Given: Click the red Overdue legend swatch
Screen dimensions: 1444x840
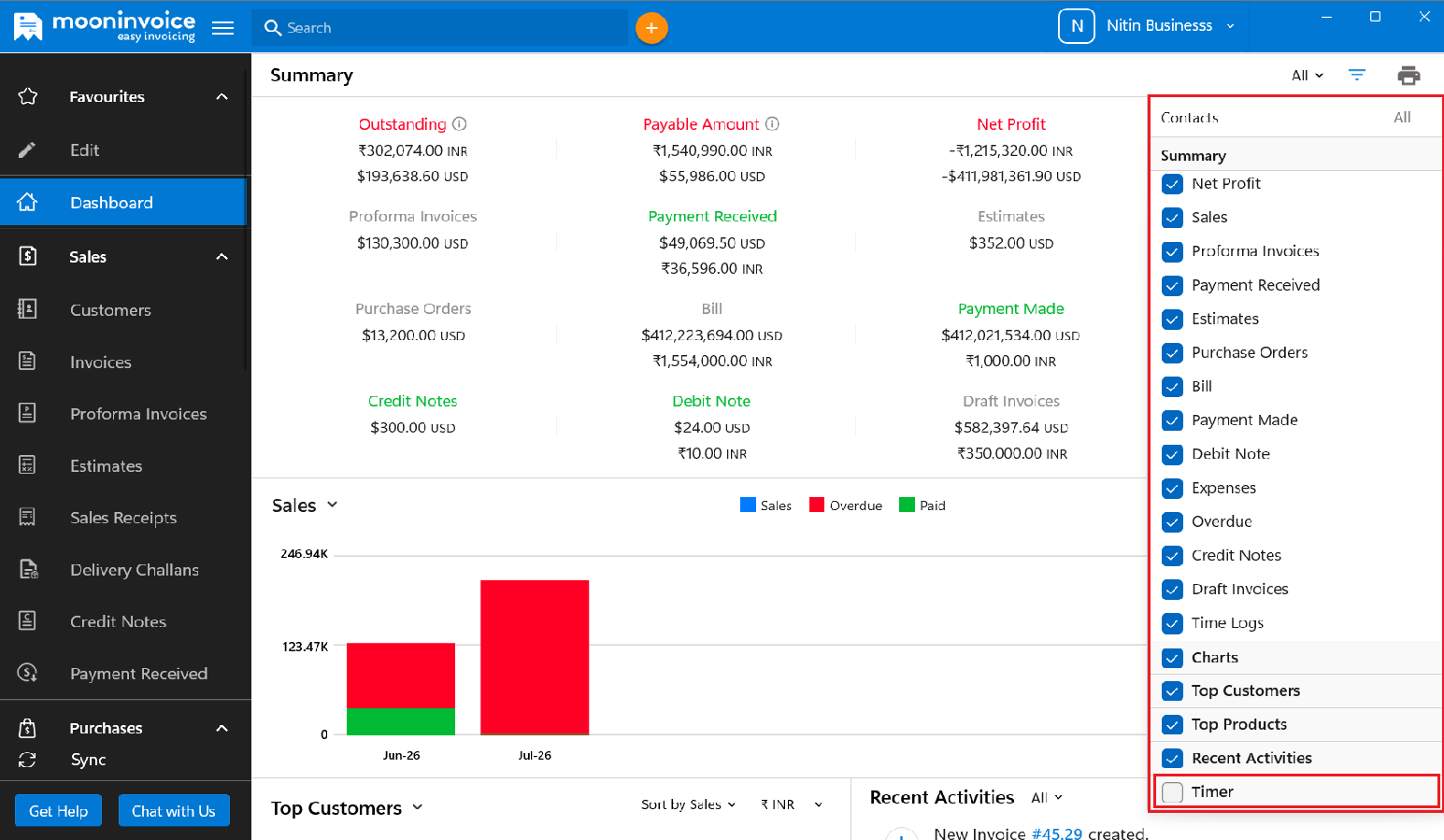Looking at the screenshot, I should [x=817, y=505].
